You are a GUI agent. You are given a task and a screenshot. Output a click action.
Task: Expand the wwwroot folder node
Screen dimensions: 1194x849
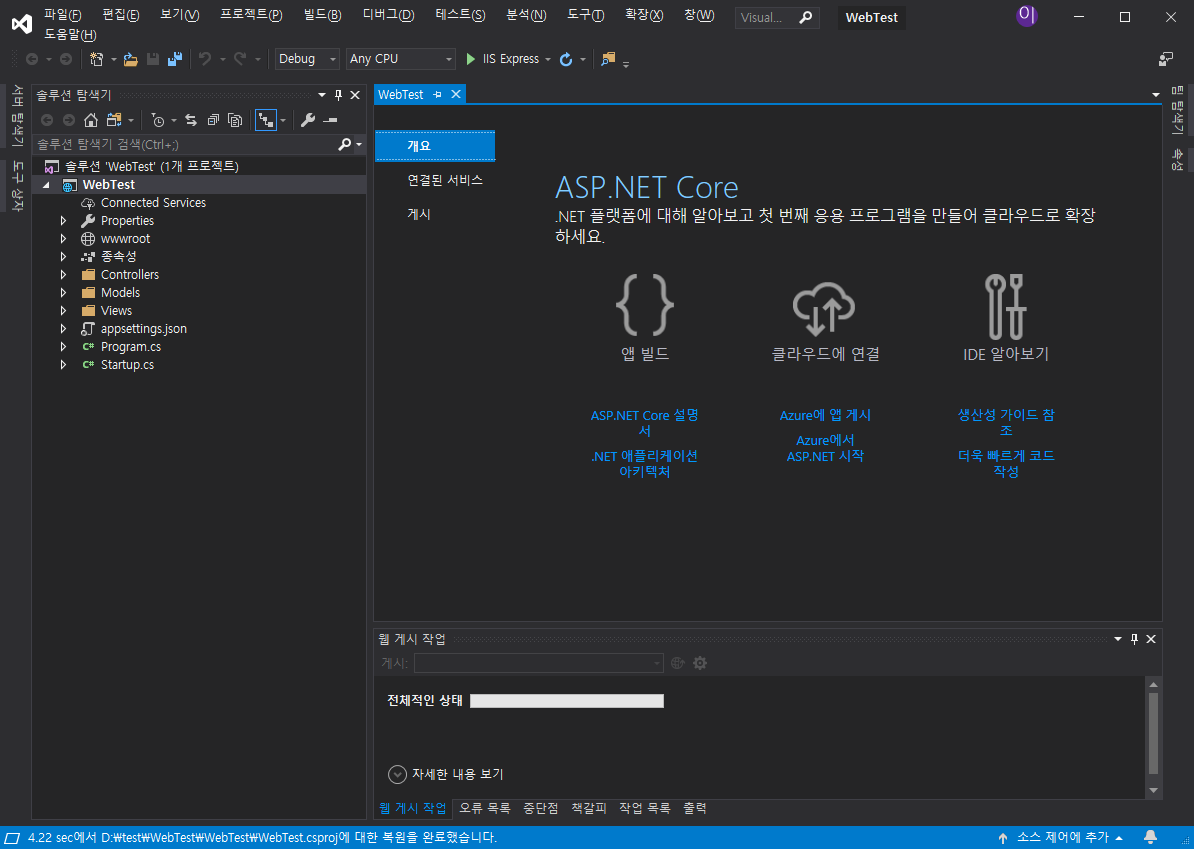coord(63,239)
